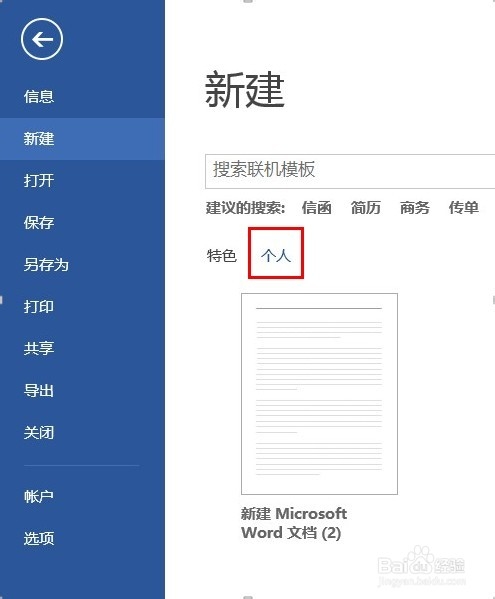The width and height of the screenshot is (495, 599).
Task: Open the 新建 Microsoft Word 文档 (2) thumbnail
Action: (x=319, y=394)
